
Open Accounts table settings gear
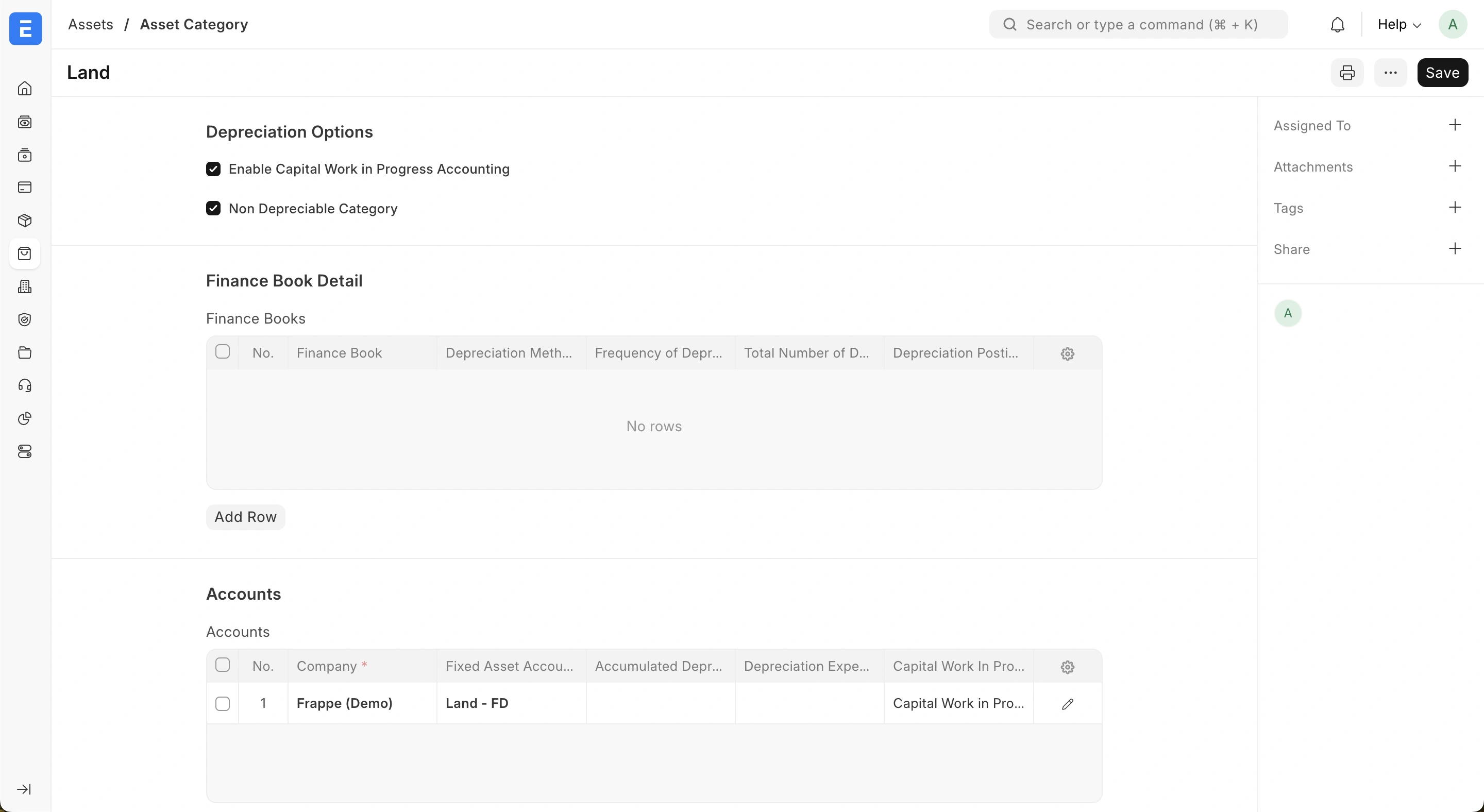click(1067, 667)
